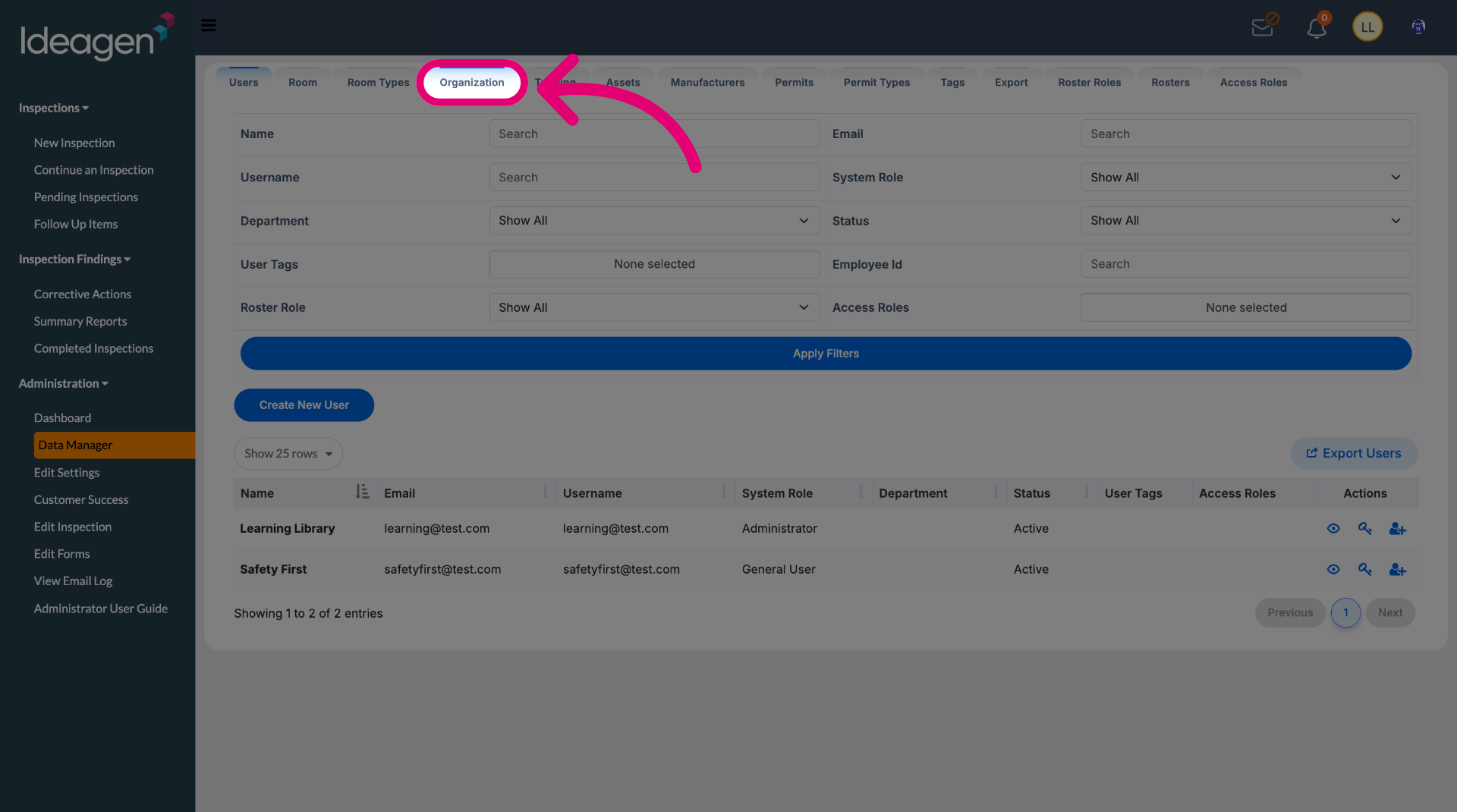The width and height of the screenshot is (1457, 812).
Task: Reset password key for Learning Library
Action: pos(1365,529)
